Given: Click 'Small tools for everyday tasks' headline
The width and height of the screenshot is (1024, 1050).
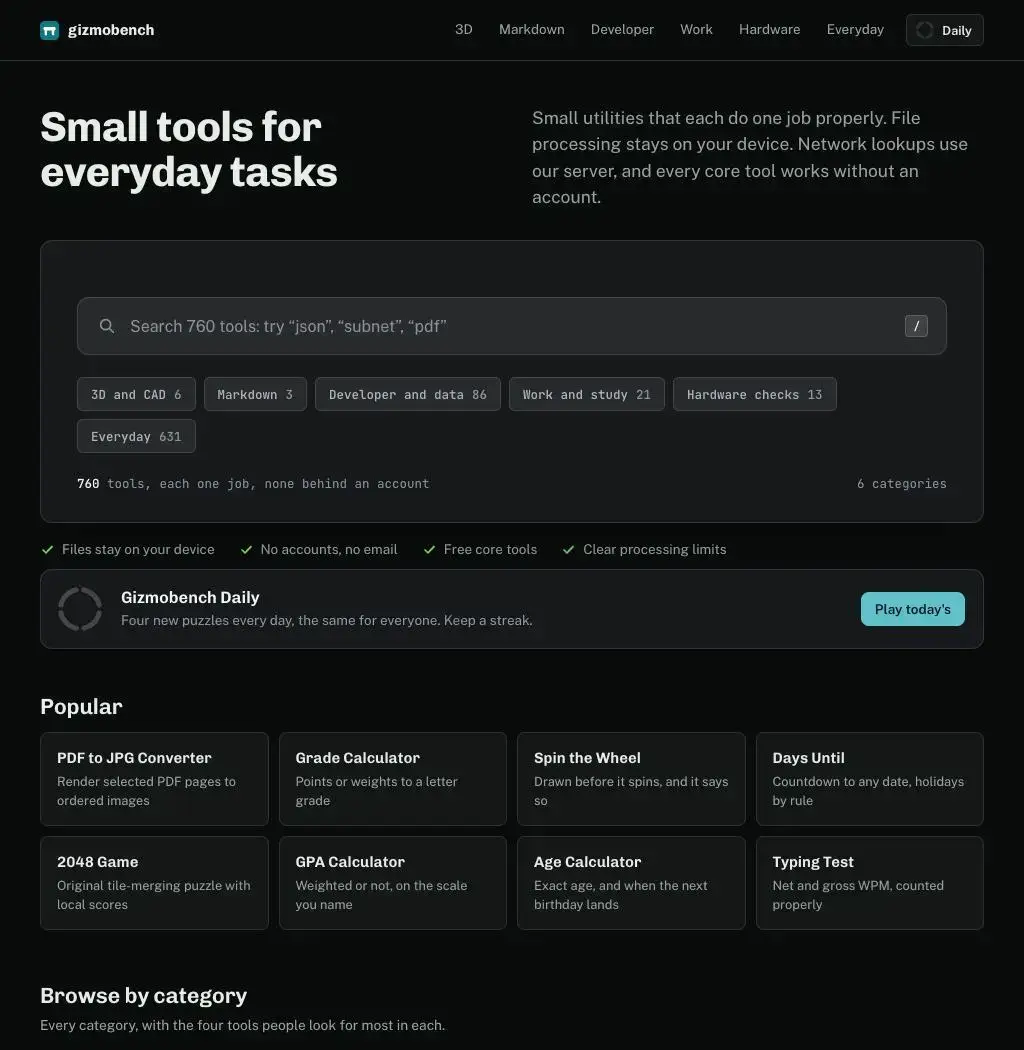Looking at the screenshot, I should (189, 150).
